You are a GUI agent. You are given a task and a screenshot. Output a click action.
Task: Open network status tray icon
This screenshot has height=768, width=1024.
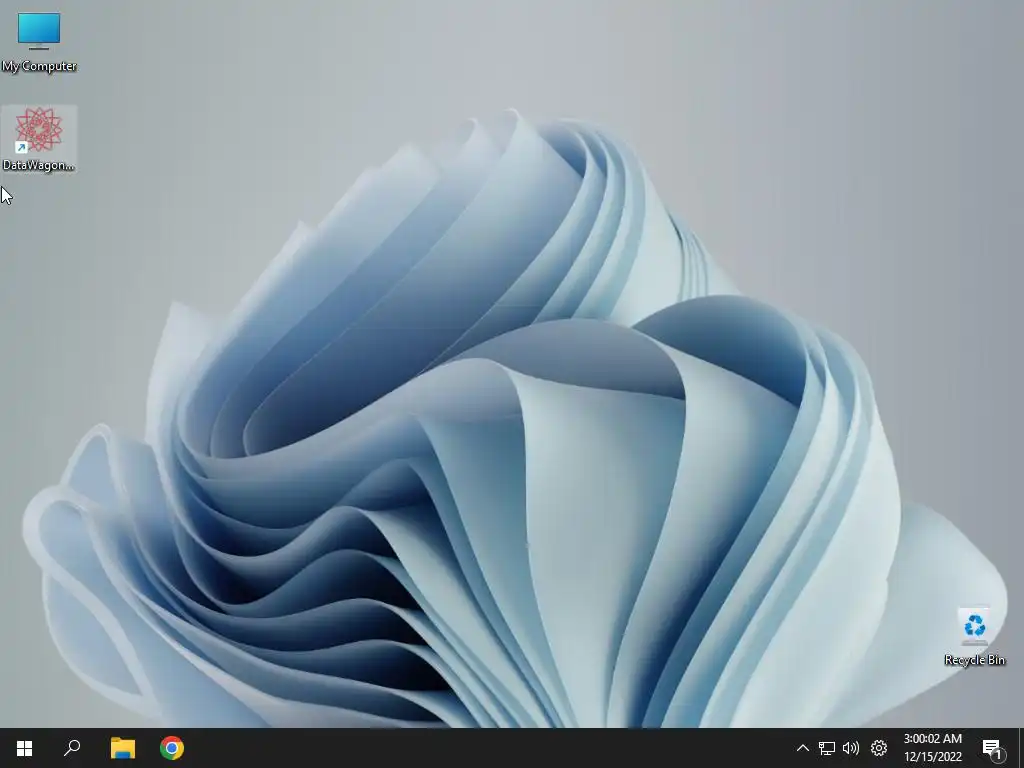(827, 748)
